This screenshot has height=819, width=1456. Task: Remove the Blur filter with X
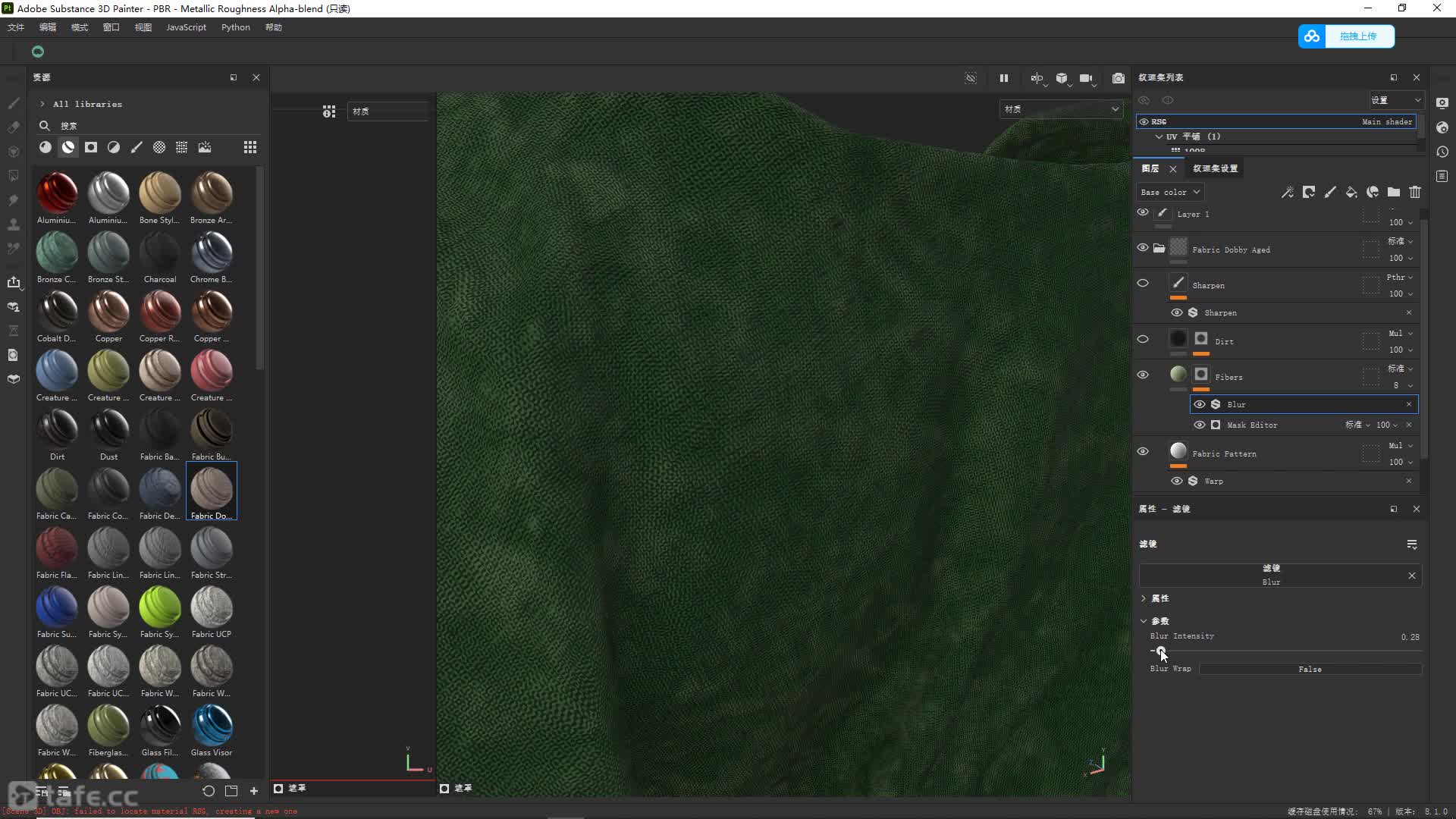pos(1409,404)
